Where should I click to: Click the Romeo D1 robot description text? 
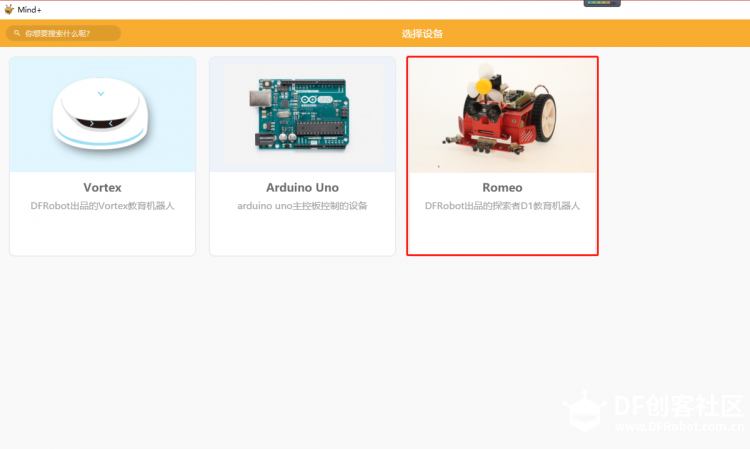pyautogui.click(x=502, y=206)
